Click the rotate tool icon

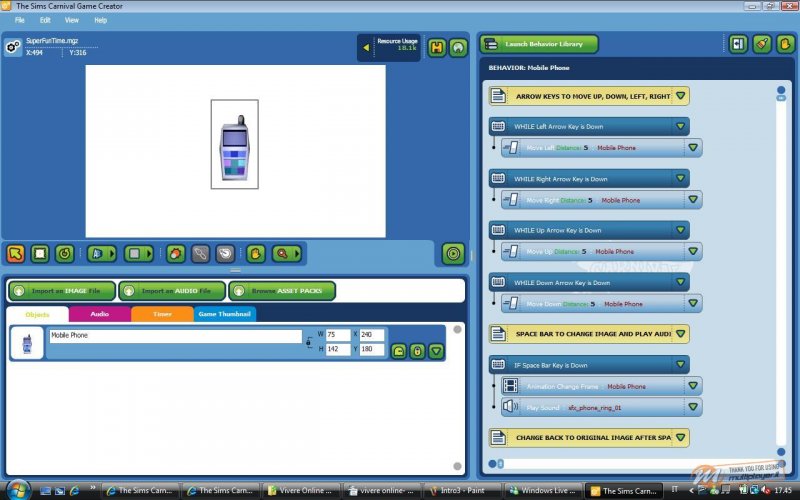click(64, 254)
